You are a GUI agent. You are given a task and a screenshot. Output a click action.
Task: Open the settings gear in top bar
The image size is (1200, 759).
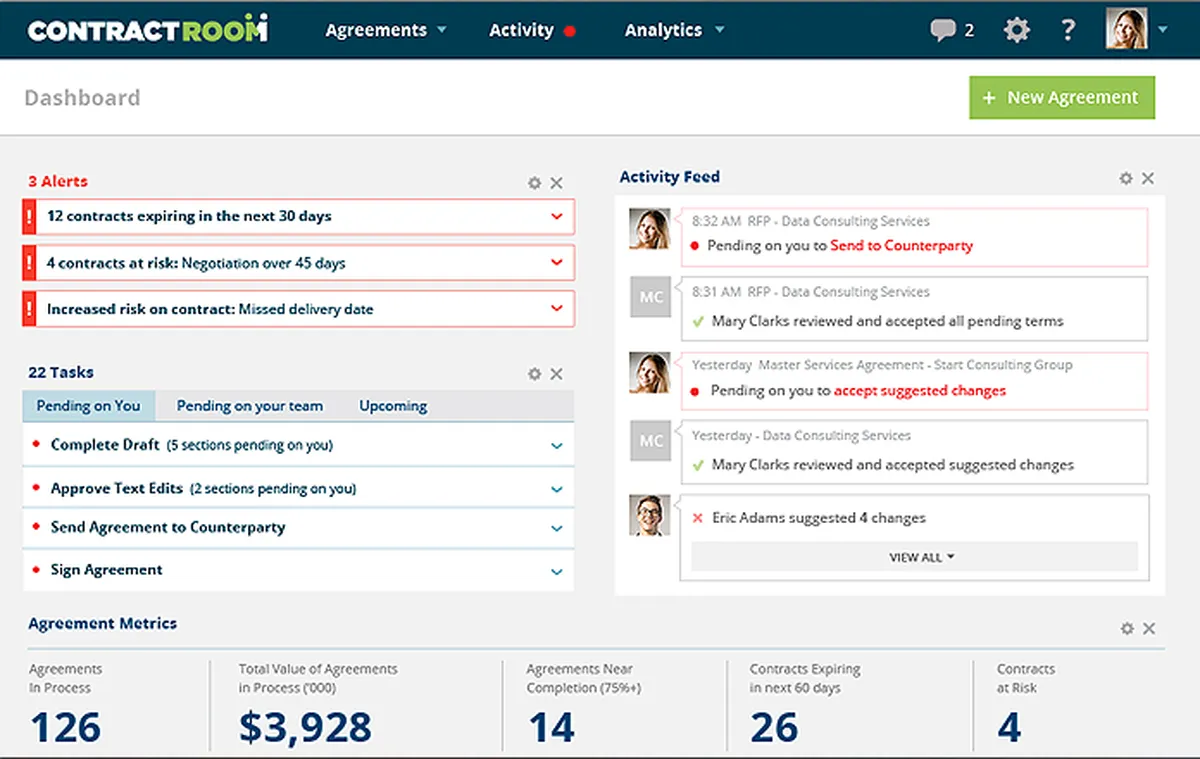click(1016, 30)
